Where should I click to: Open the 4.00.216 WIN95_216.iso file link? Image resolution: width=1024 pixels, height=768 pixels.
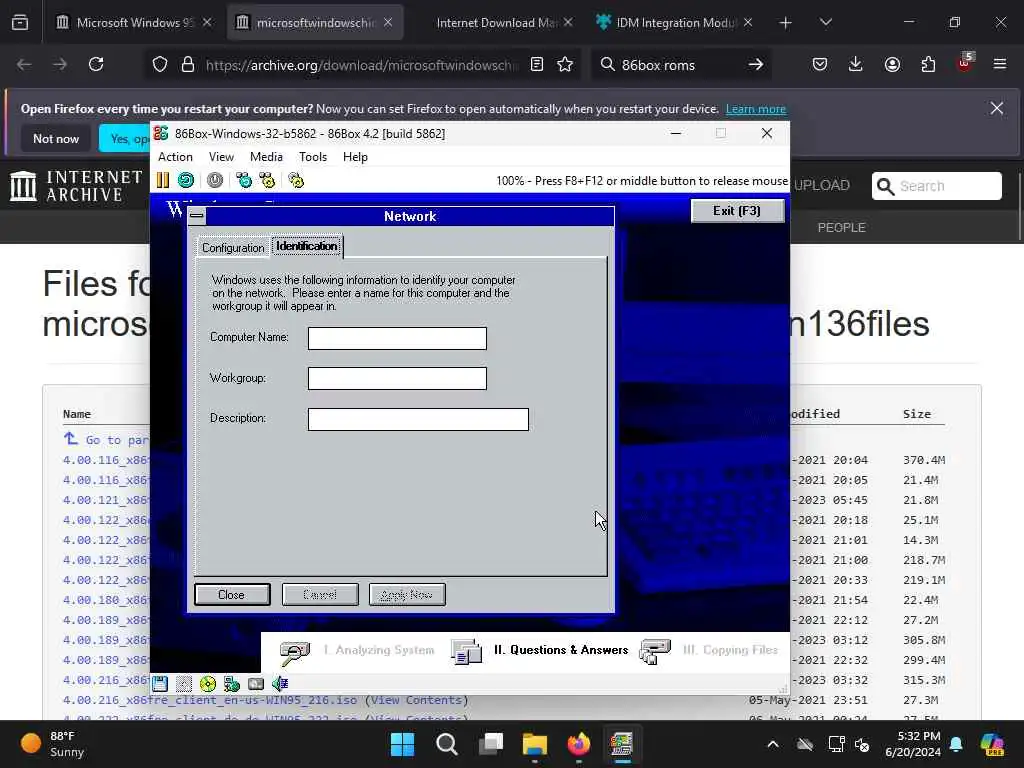click(x=210, y=700)
